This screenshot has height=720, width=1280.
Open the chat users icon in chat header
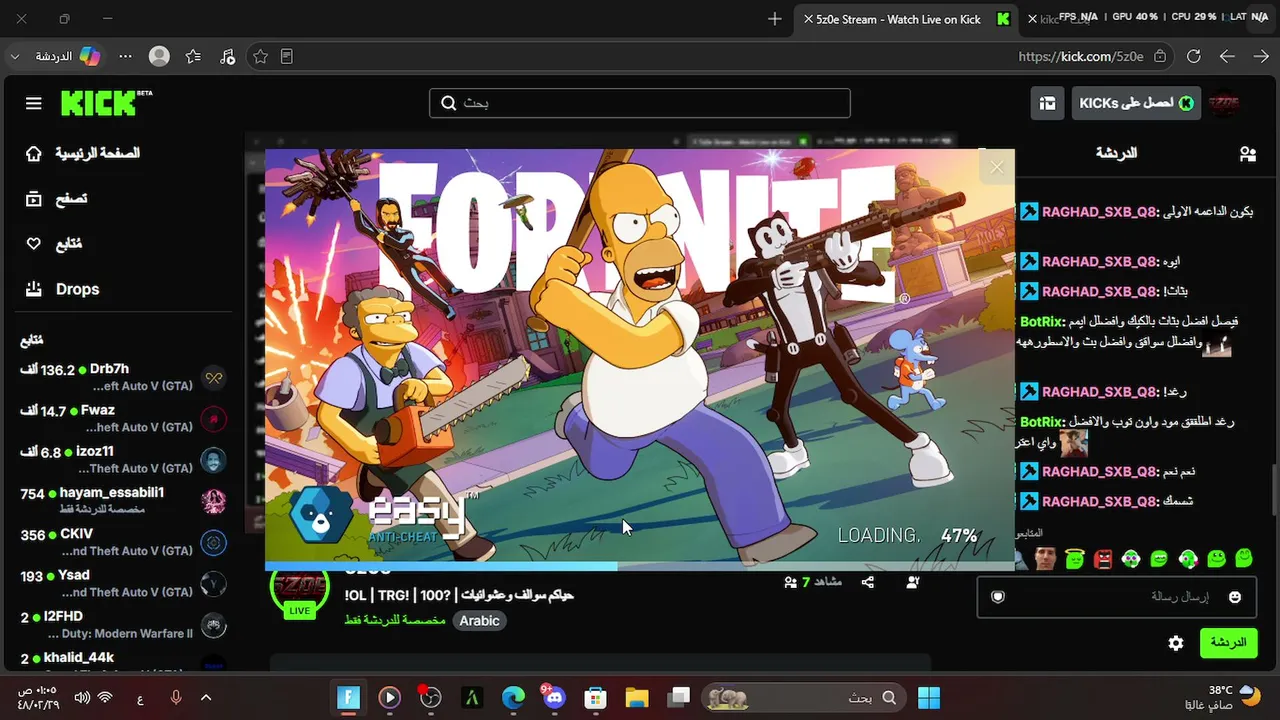1247,154
